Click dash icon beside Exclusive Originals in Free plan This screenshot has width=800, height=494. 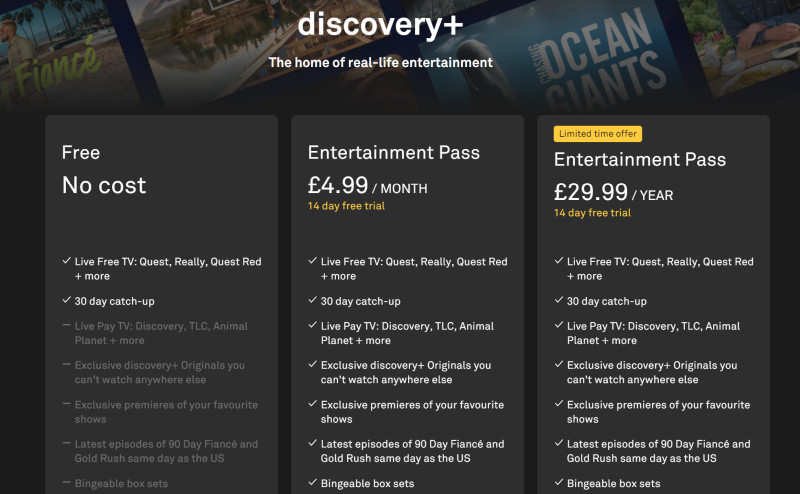pyautogui.click(x=66, y=364)
